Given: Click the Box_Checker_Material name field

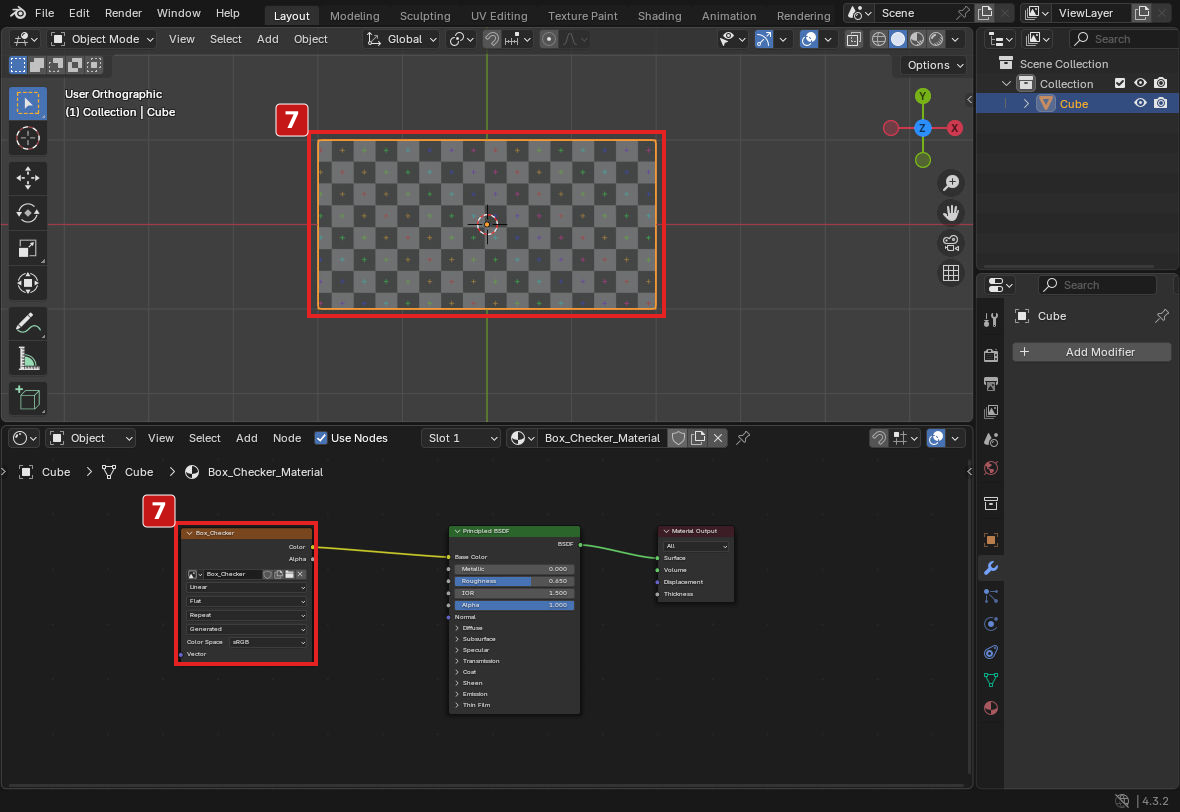Looking at the screenshot, I should [x=602, y=438].
